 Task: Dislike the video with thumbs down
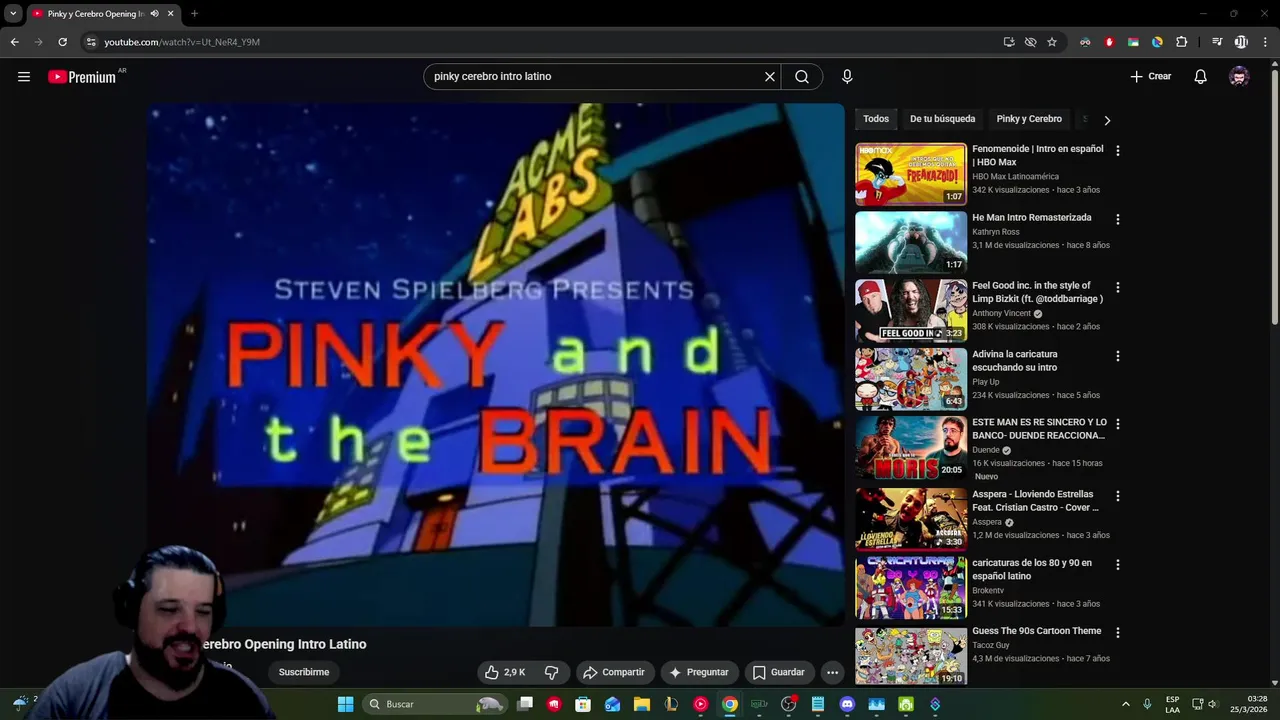click(551, 672)
